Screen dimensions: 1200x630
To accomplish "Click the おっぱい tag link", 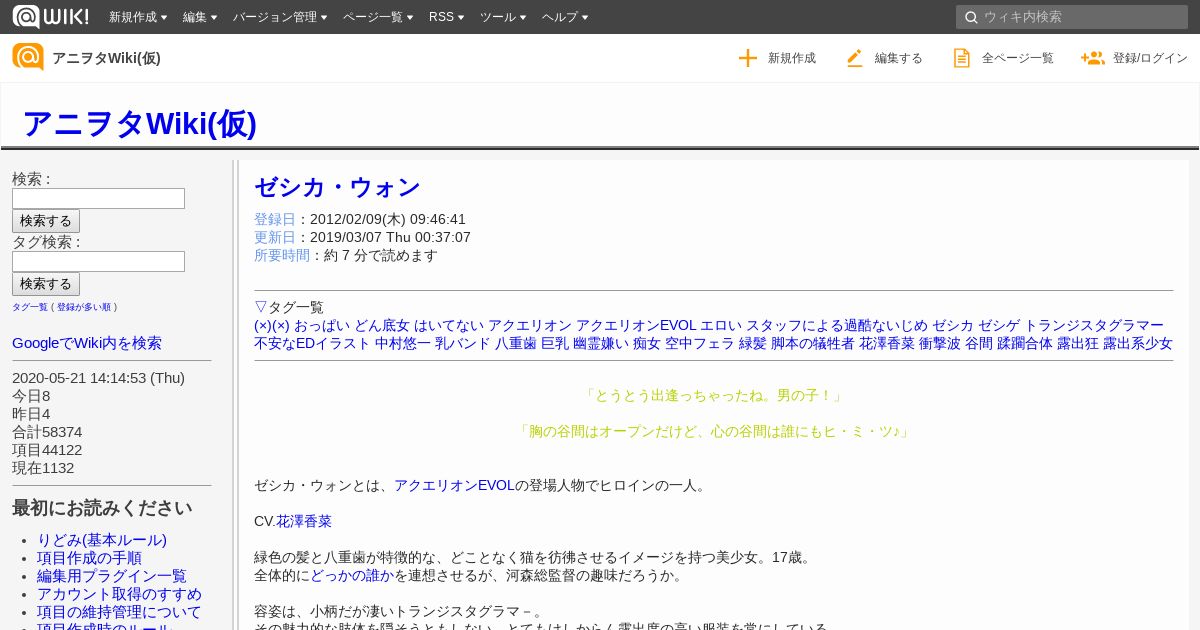I will tap(322, 325).
